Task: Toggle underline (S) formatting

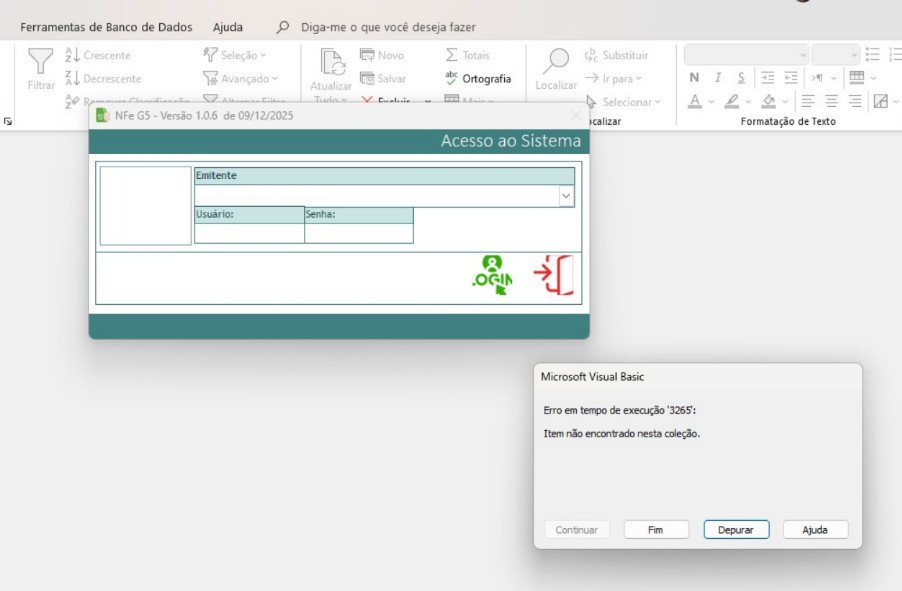Action: [741, 78]
